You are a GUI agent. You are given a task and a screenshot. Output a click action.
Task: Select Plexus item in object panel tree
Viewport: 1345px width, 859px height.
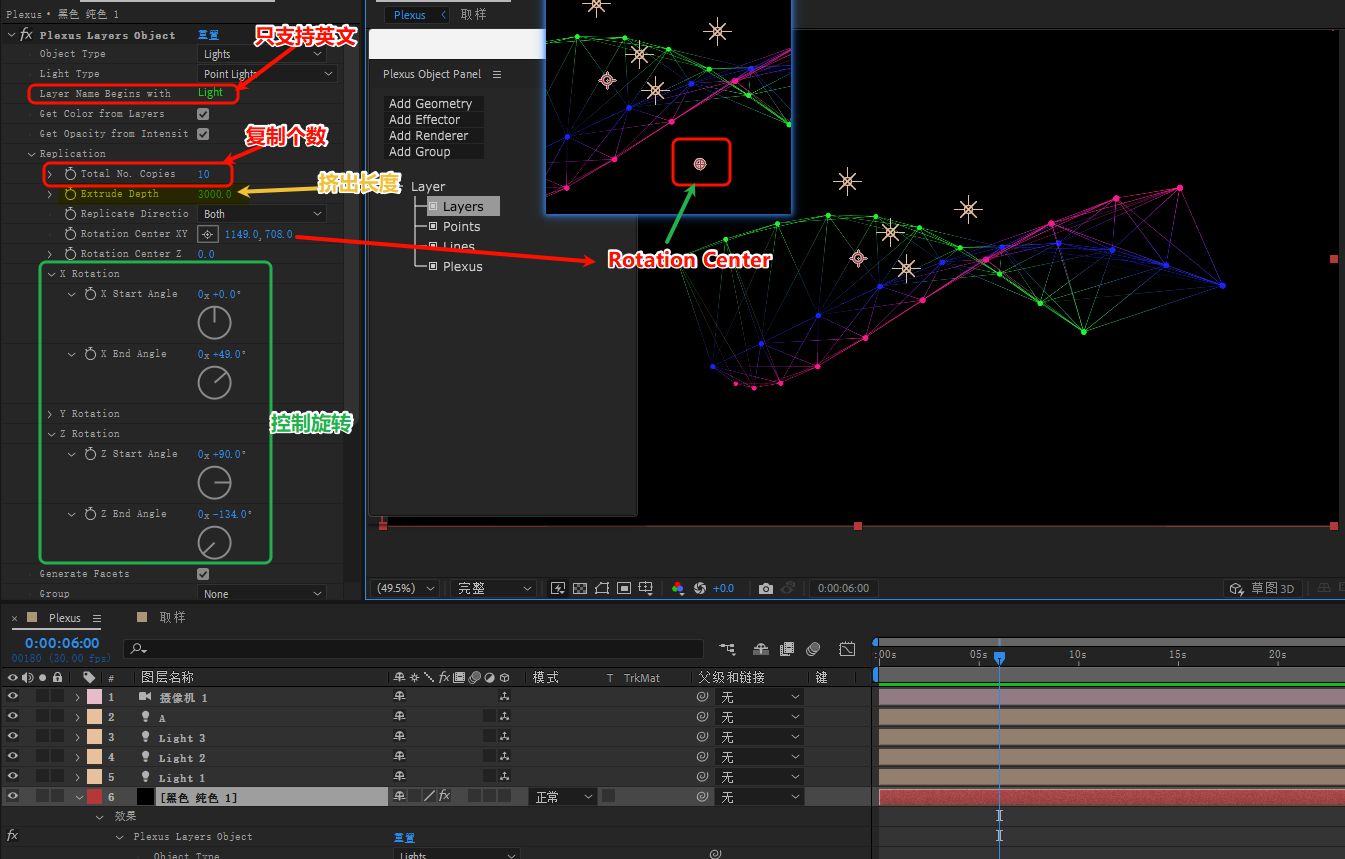point(462,266)
